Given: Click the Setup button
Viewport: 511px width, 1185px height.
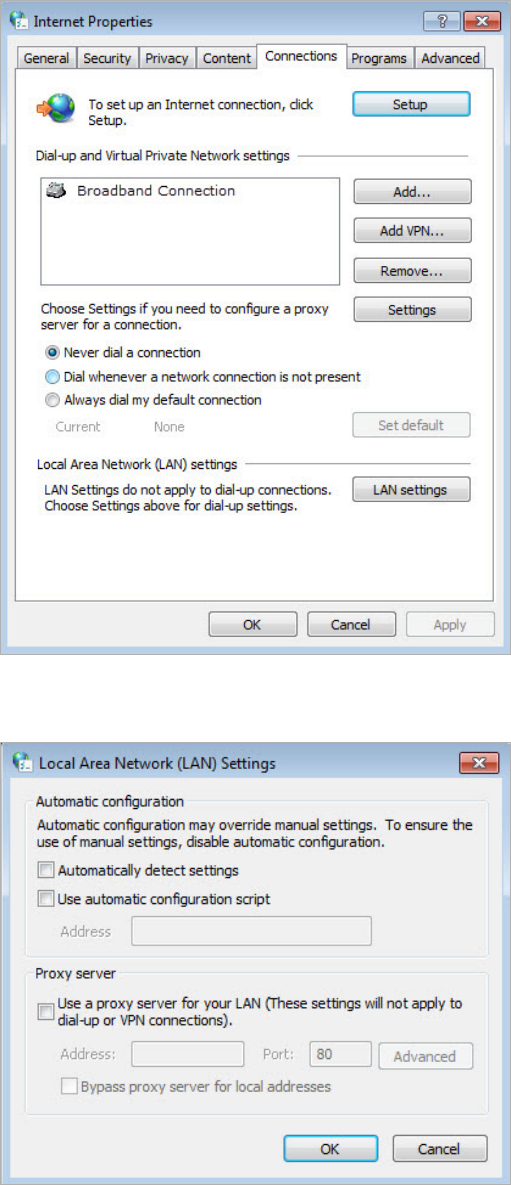Looking at the screenshot, I should pos(411,104).
